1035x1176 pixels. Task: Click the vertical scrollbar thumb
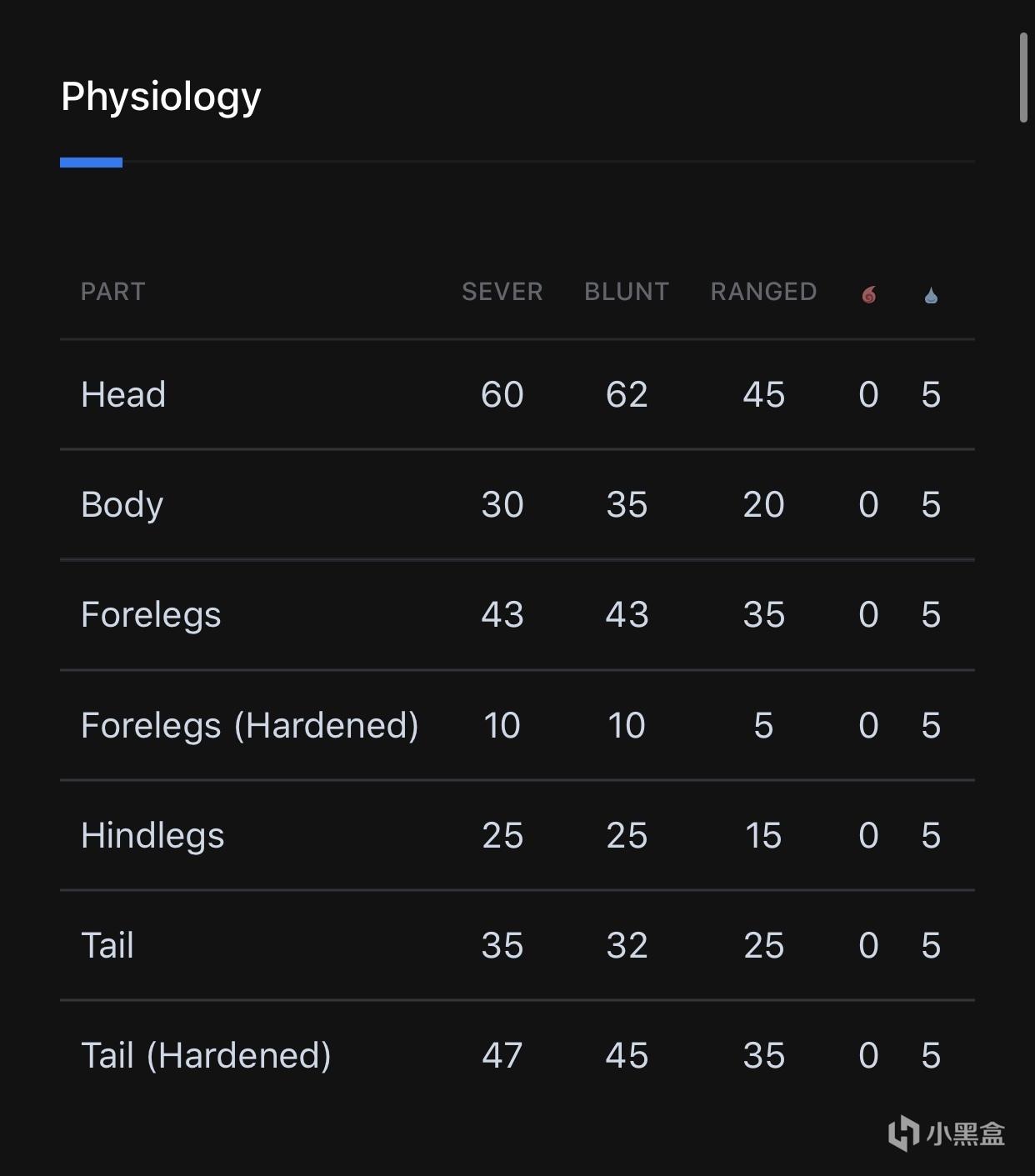[1023, 78]
